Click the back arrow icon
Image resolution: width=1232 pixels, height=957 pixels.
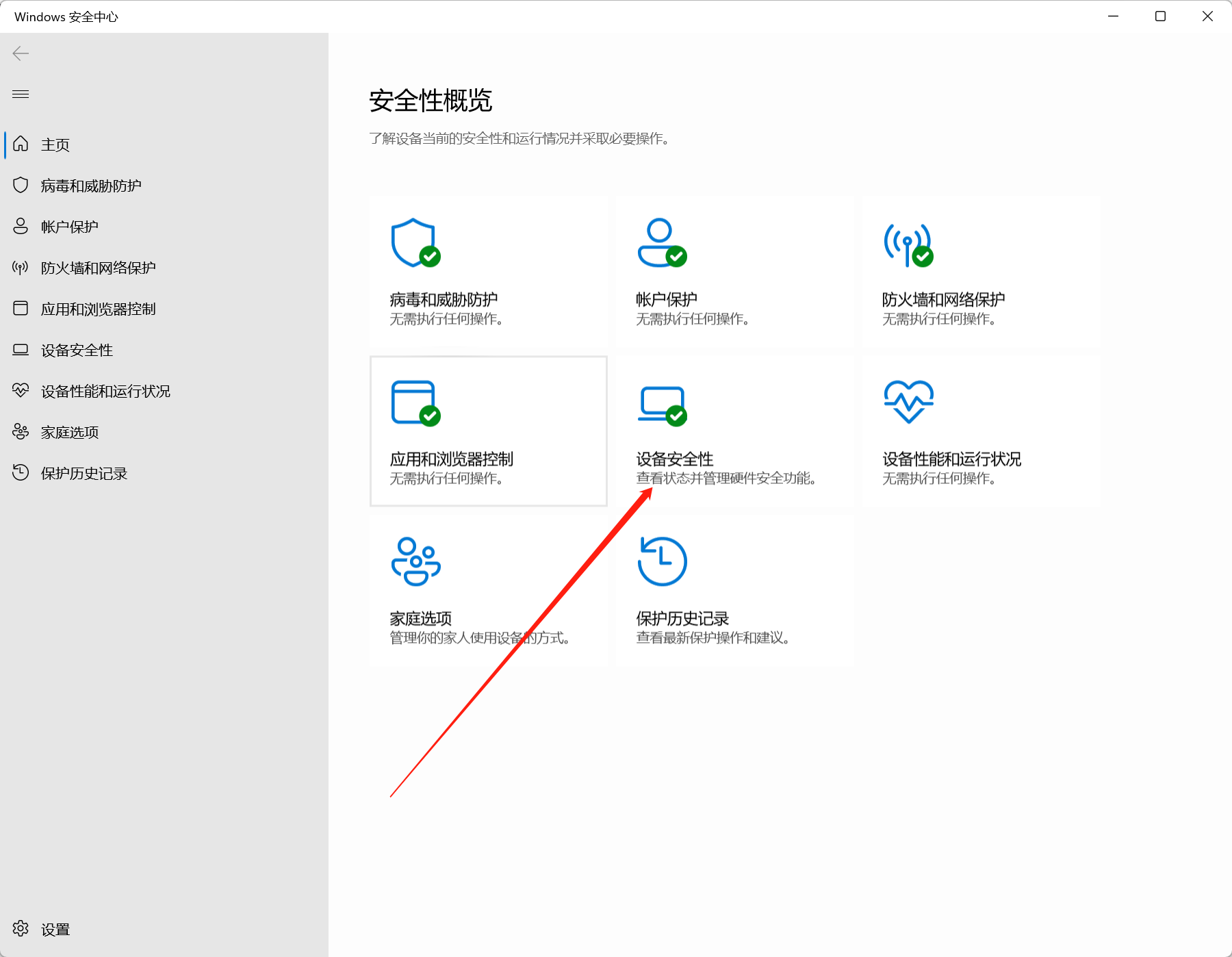click(x=21, y=53)
